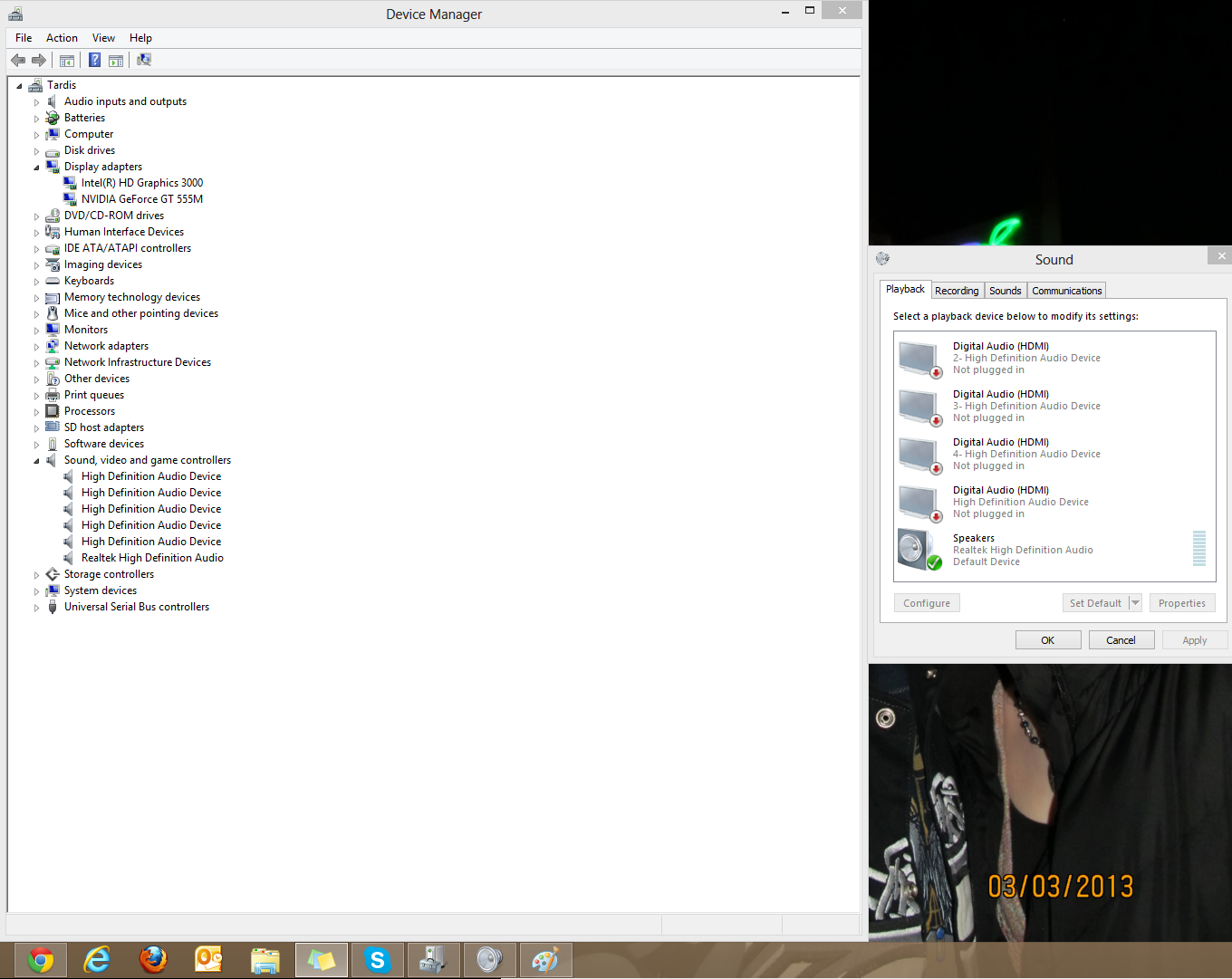Click the Back arrow in Device Manager toolbar
1232x979 pixels.
(18, 60)
